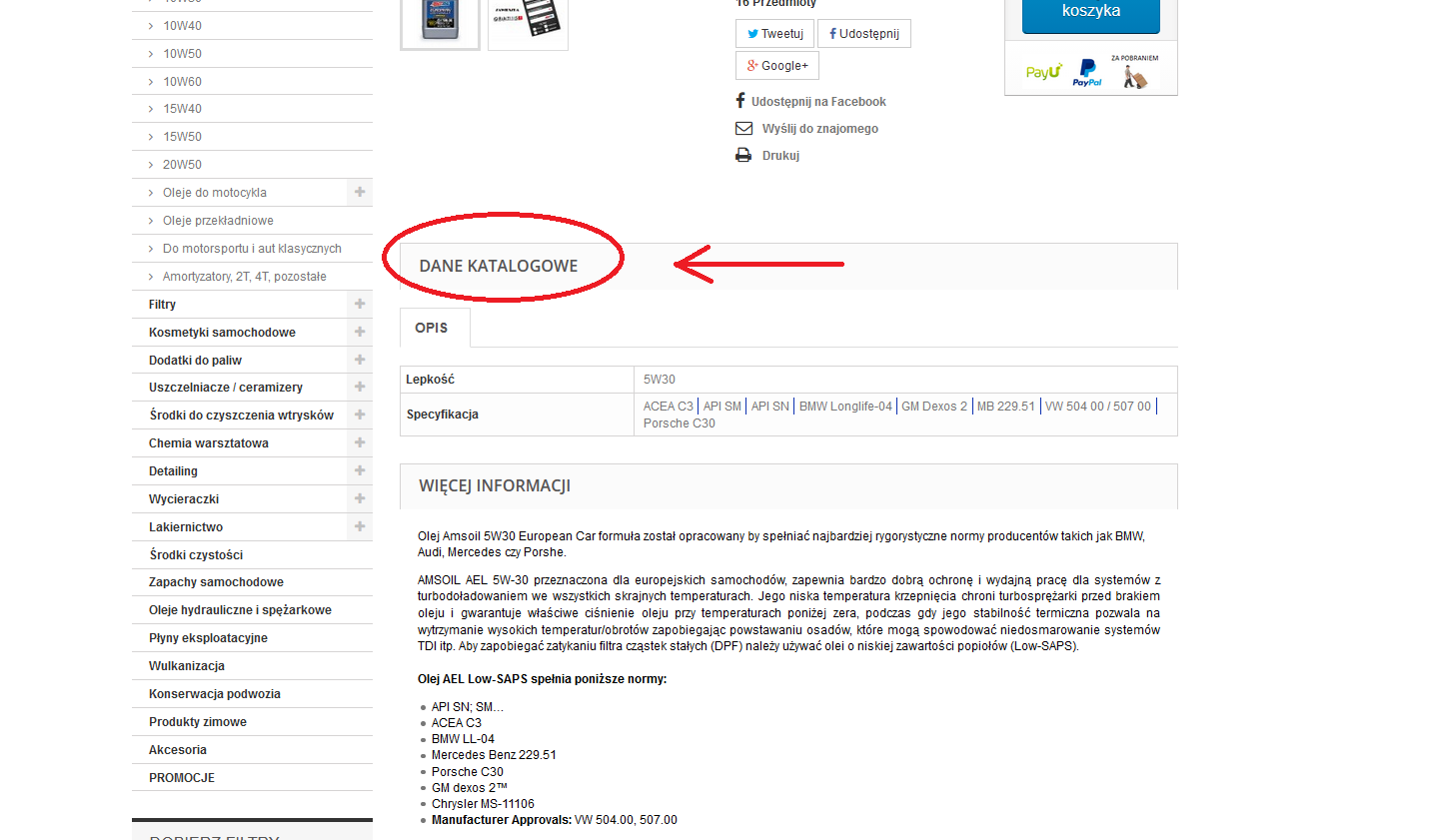Share with the Google+ button

[777, 66]
